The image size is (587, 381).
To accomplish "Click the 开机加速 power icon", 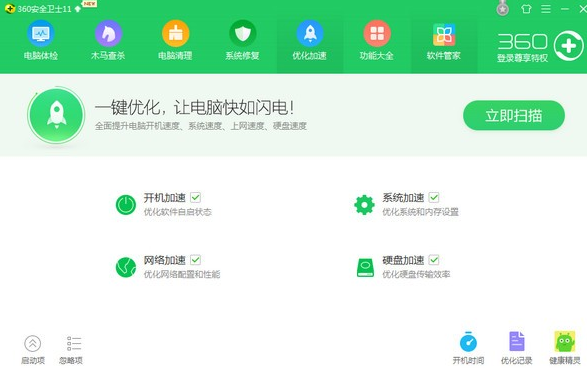I will 126,205.
